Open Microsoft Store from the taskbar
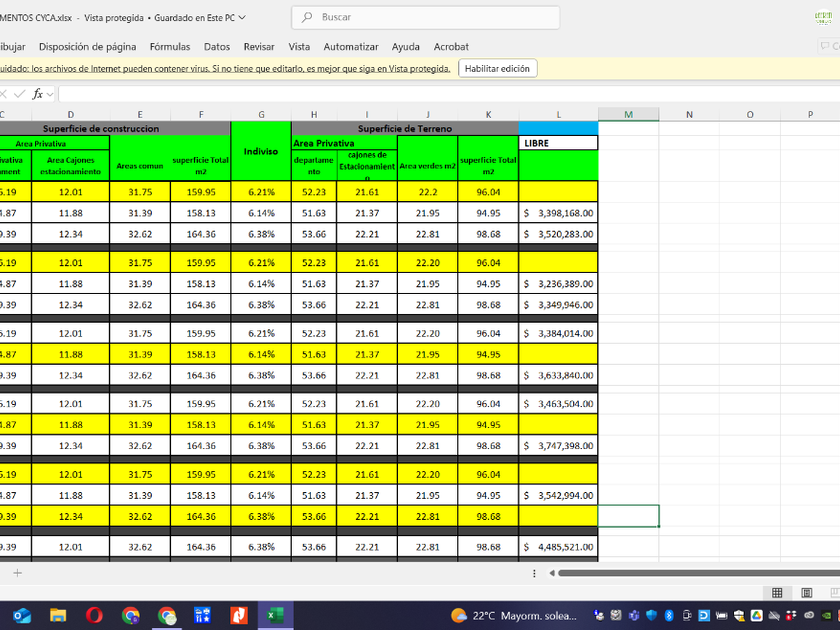Image resolution: width=840 pixels, height=630 pixels. 202,615
